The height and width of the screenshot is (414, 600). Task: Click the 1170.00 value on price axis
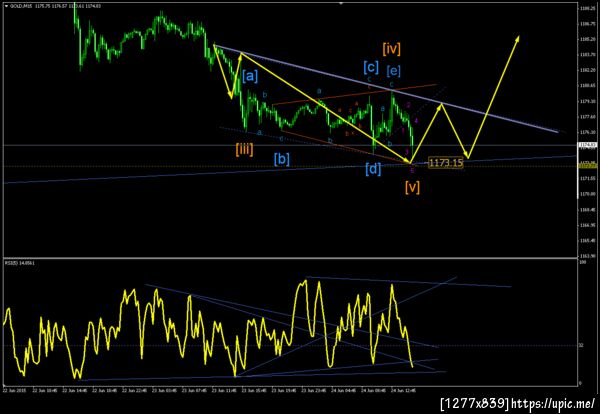coord(587,194)
